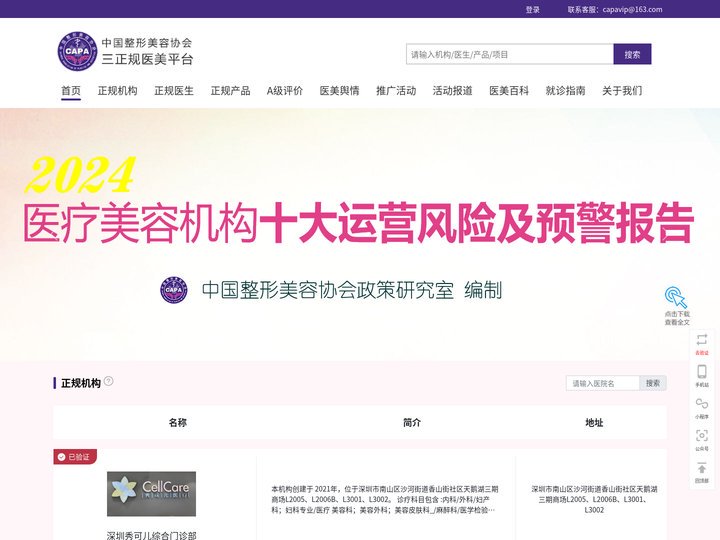Click the 三正规医美平台 site title

click(147, 59)
